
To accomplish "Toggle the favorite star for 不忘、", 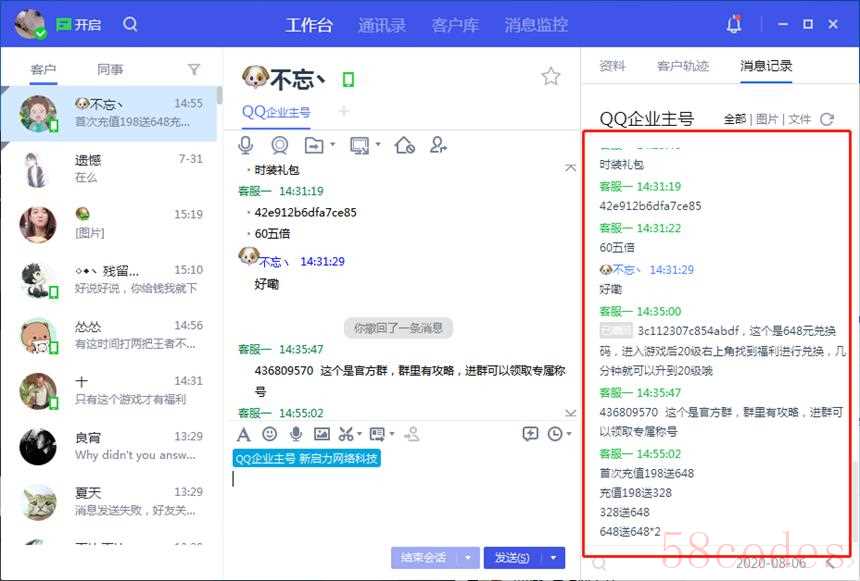I will (x=551, y=76).
